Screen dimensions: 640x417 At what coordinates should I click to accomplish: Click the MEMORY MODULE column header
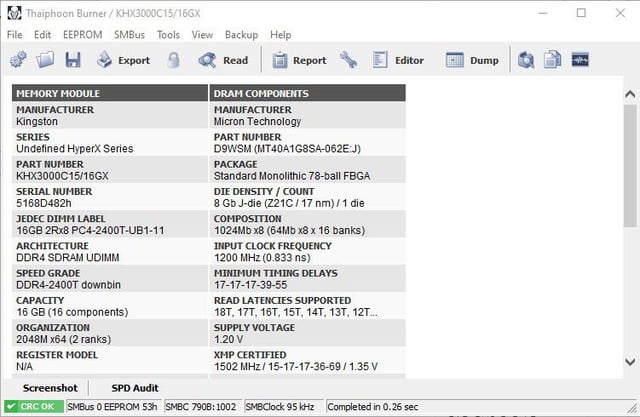tap(110, 93)
